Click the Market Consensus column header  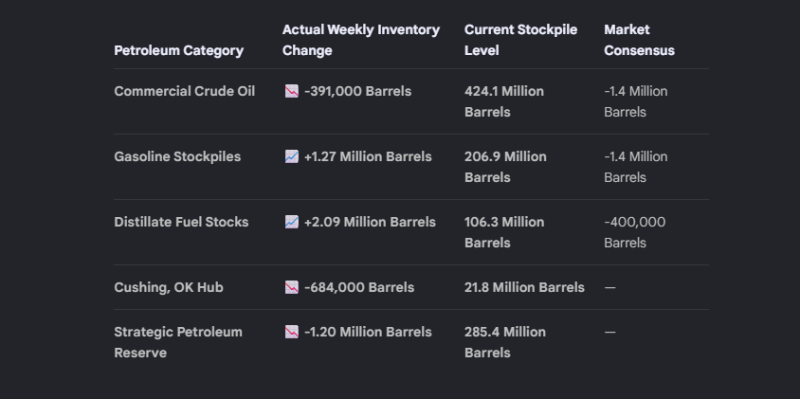(x=639, y=40)
